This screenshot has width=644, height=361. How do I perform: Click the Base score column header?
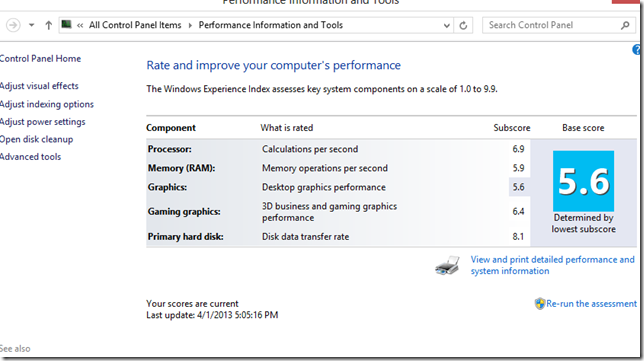(583, 128)
